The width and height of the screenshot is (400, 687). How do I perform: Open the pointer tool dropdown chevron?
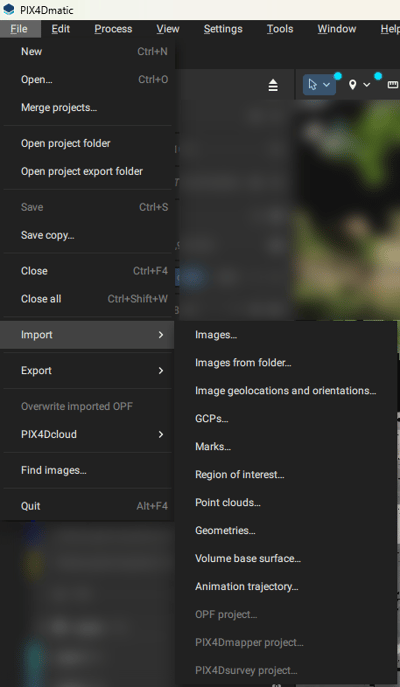326,85
